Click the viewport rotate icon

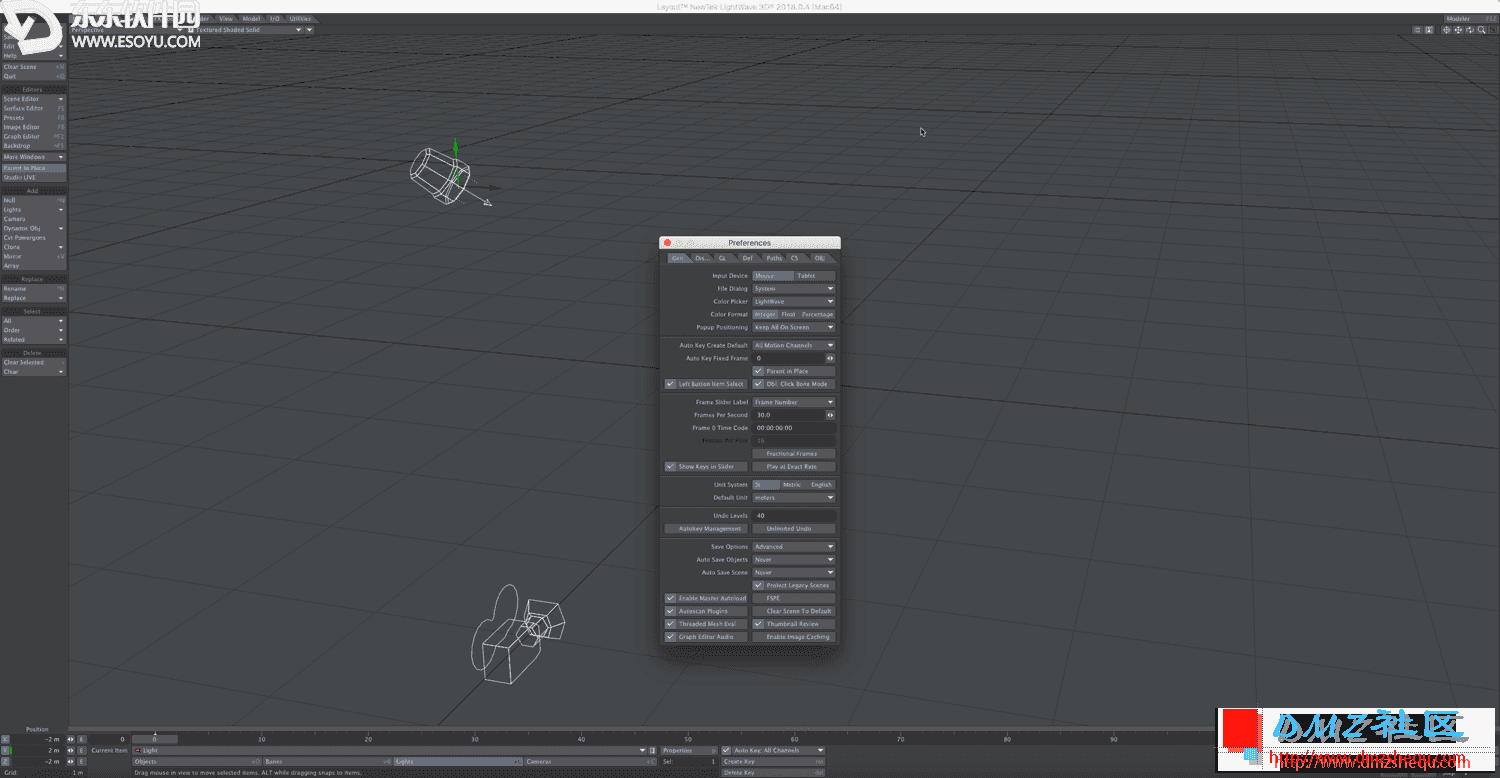(1470, 30)
